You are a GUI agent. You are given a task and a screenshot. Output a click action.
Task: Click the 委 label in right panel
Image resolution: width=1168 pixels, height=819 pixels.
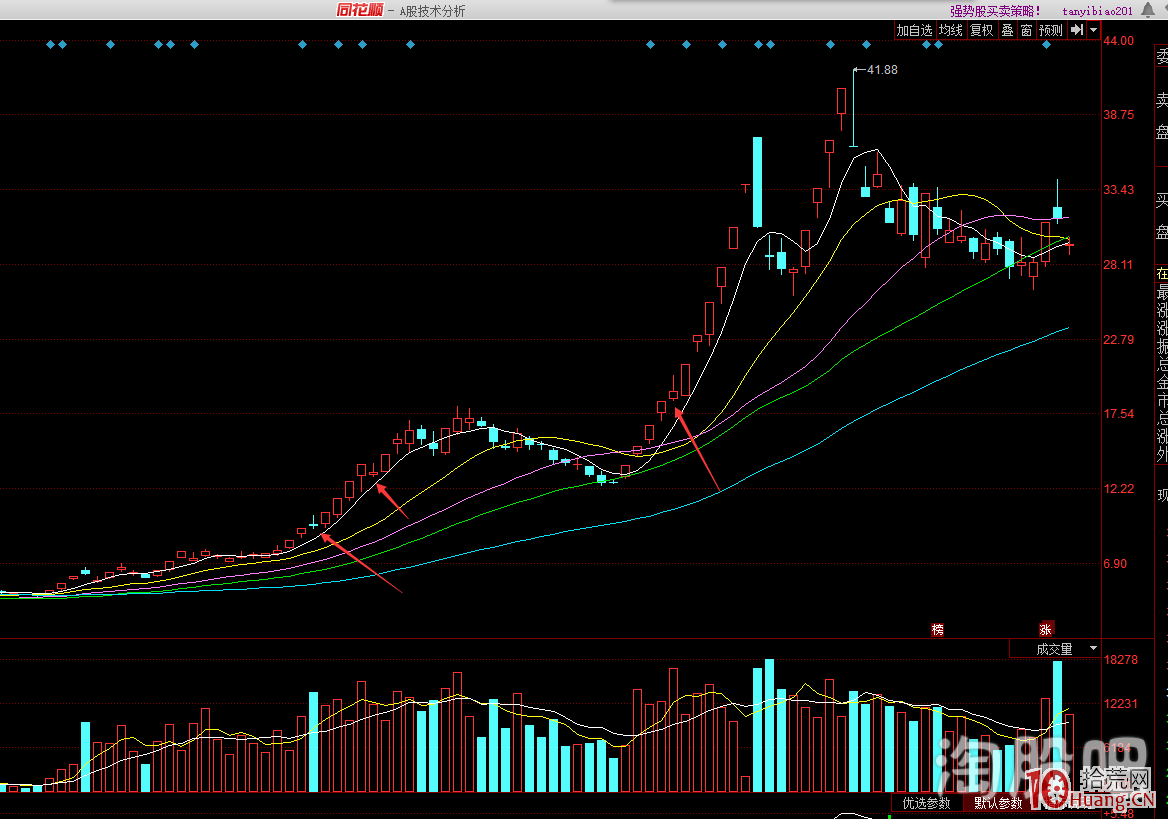[1162, 57]
